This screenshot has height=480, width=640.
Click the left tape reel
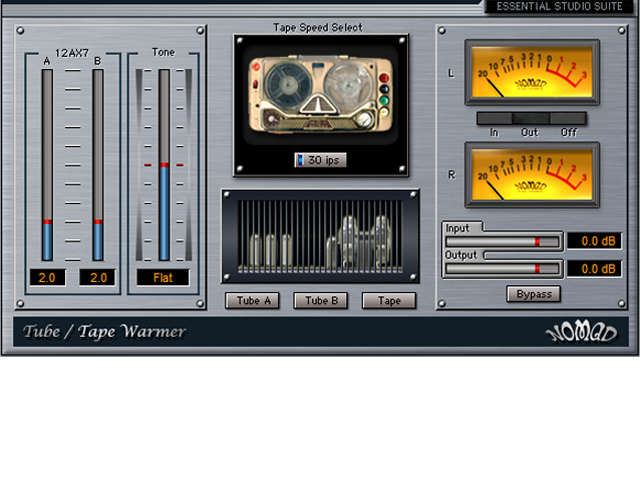(287, 84)
